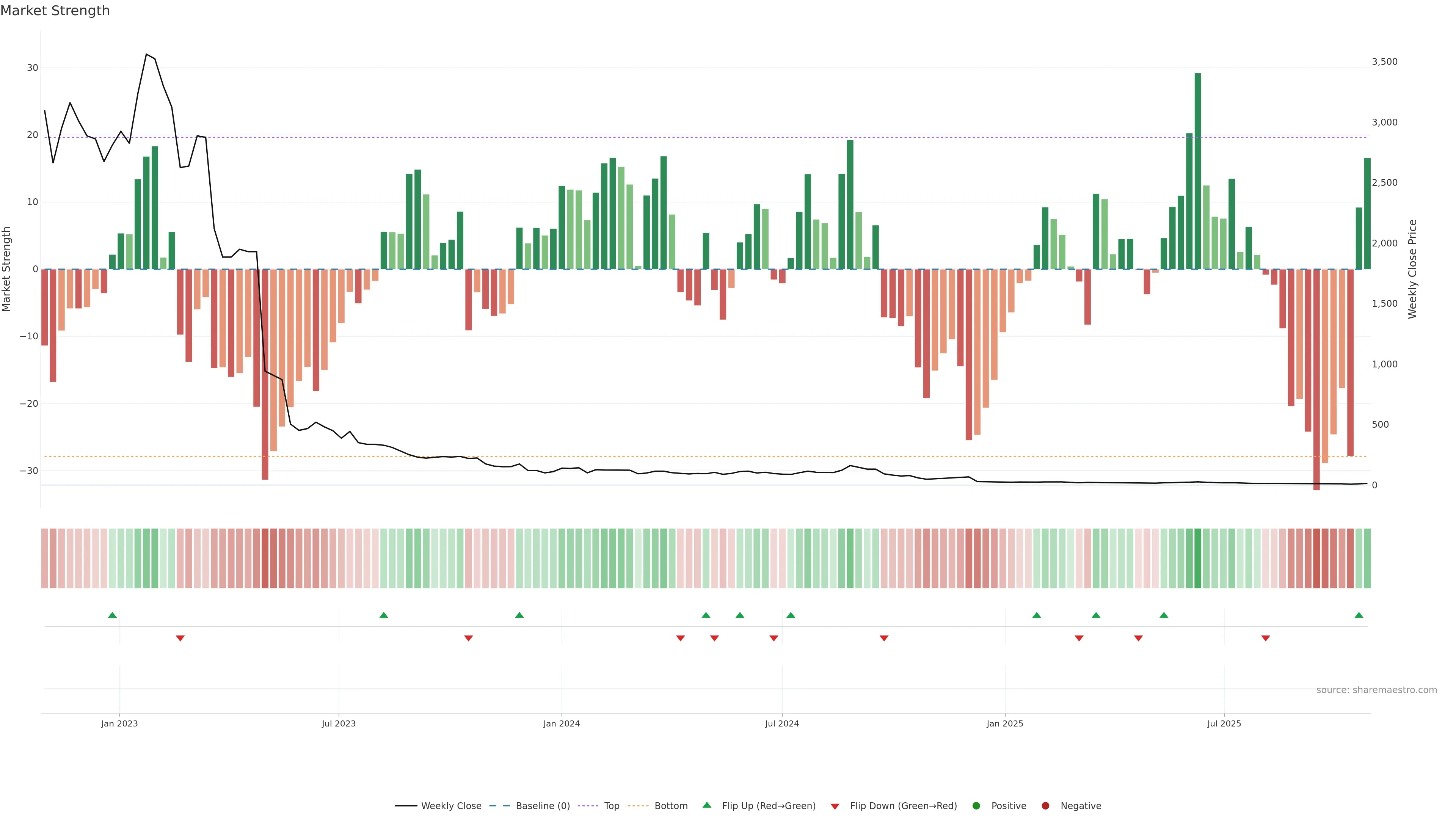This screenshot has height=819, width=1456.
Task: Click the Jul 2025 x-axis label
Action: (x=1224, y=723)
